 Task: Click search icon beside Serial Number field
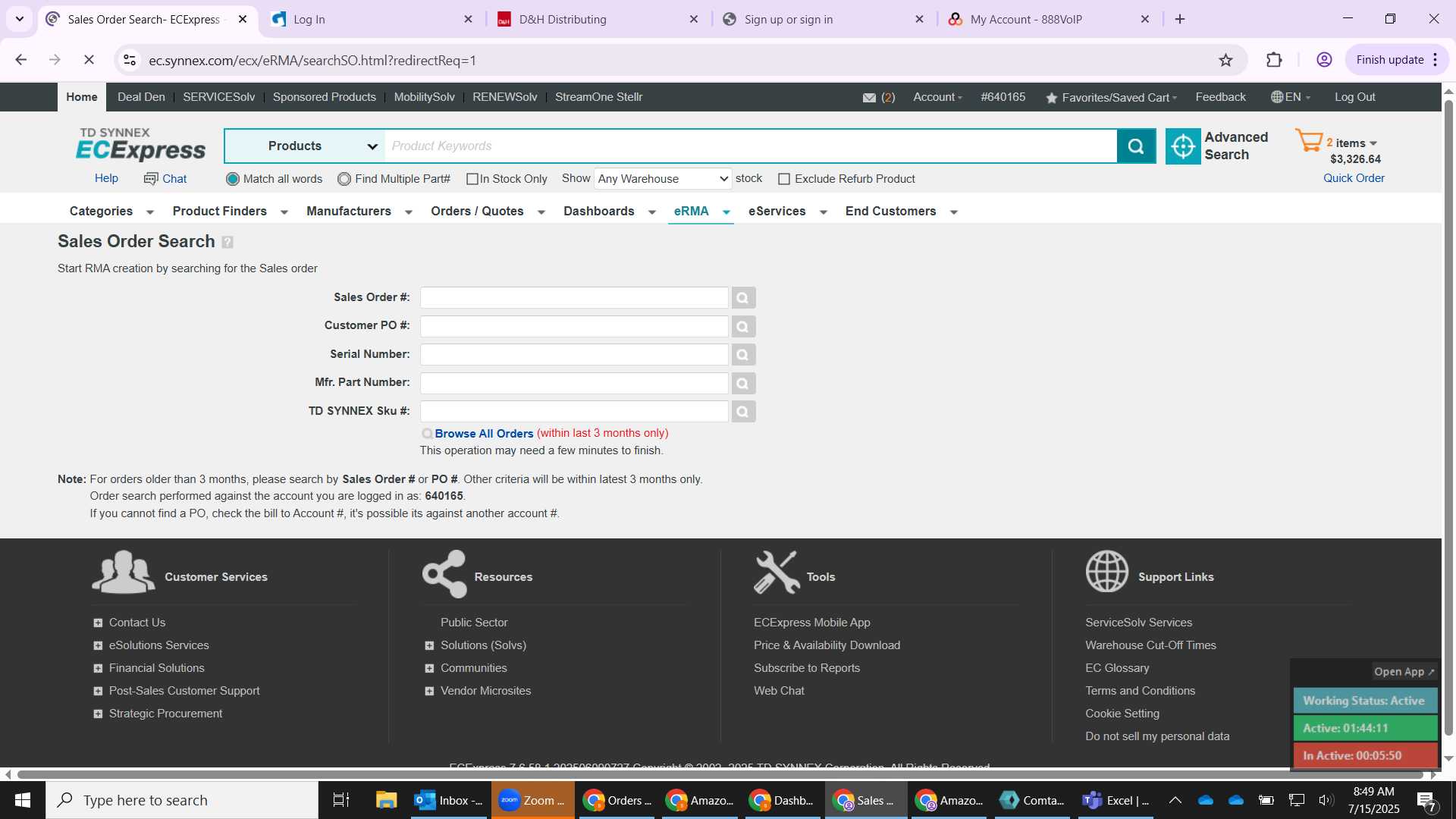743,355
